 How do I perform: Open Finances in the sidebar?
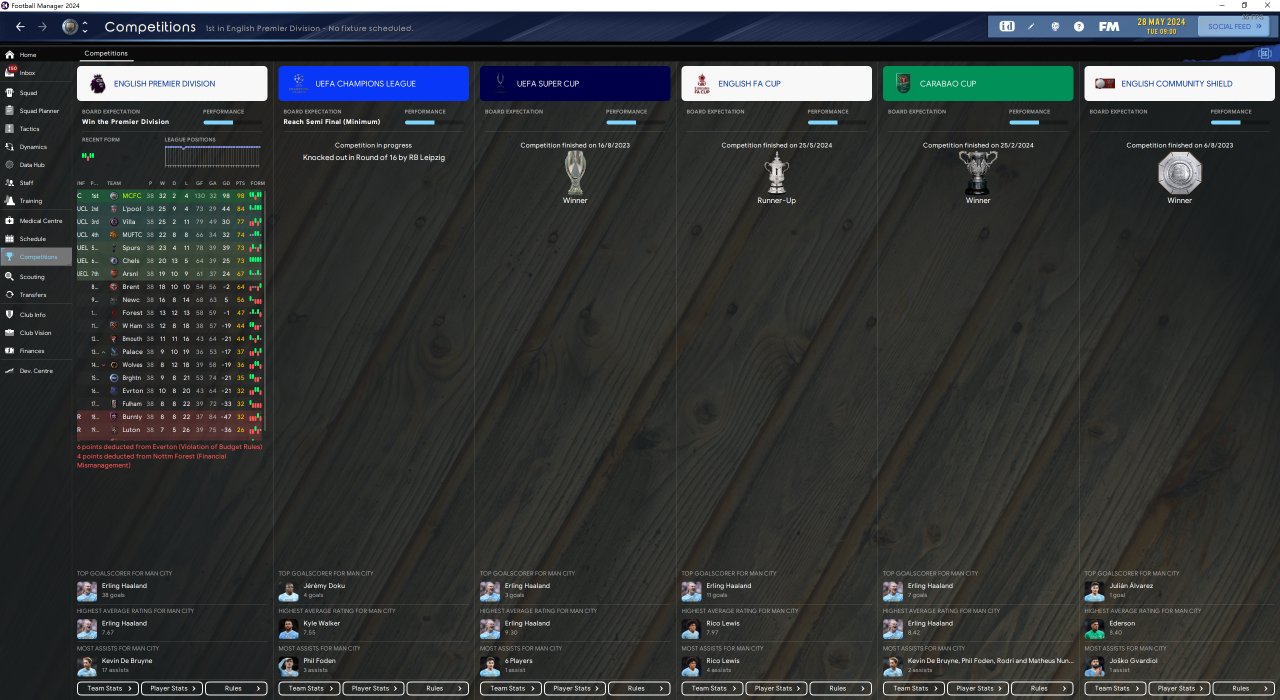pos(36,351)
